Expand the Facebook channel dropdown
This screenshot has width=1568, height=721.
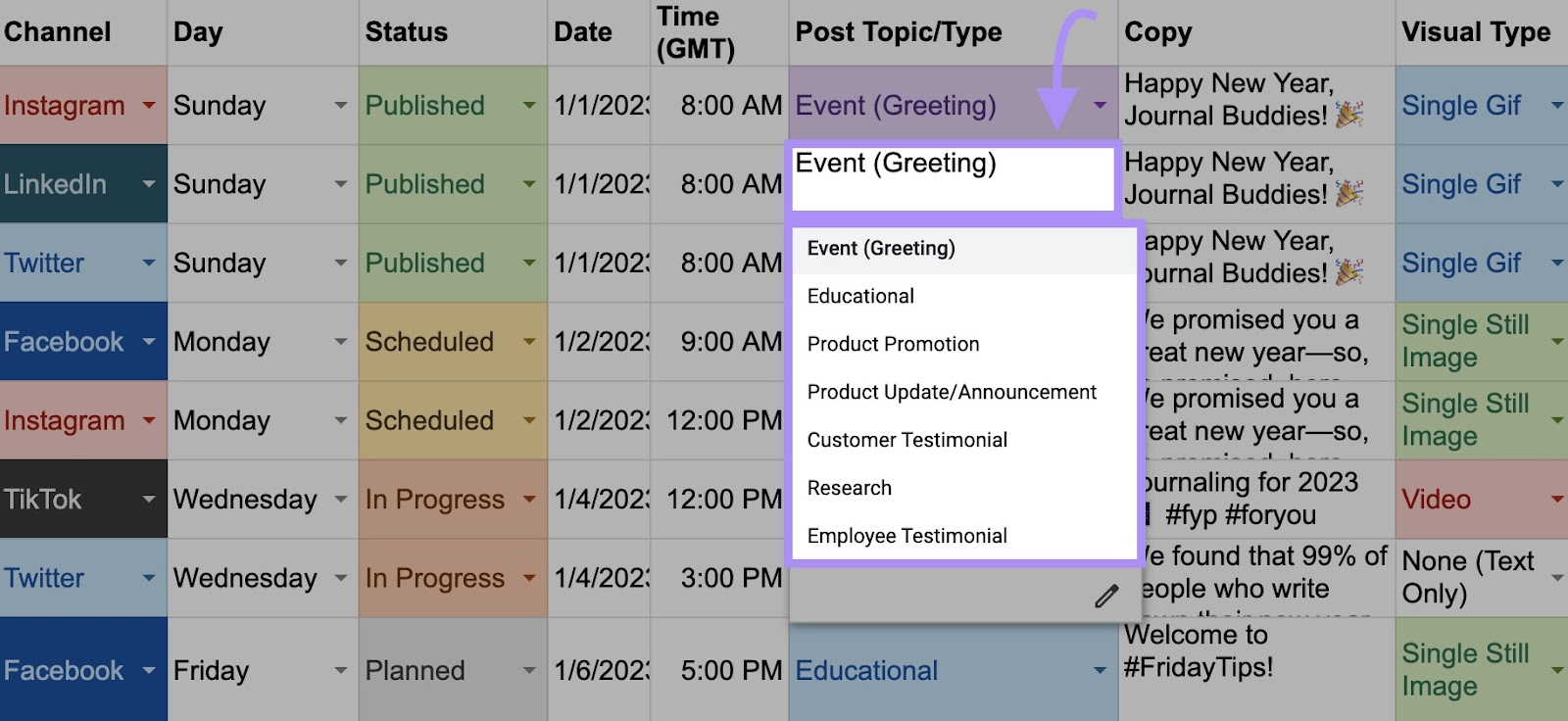tap(149, 342)
